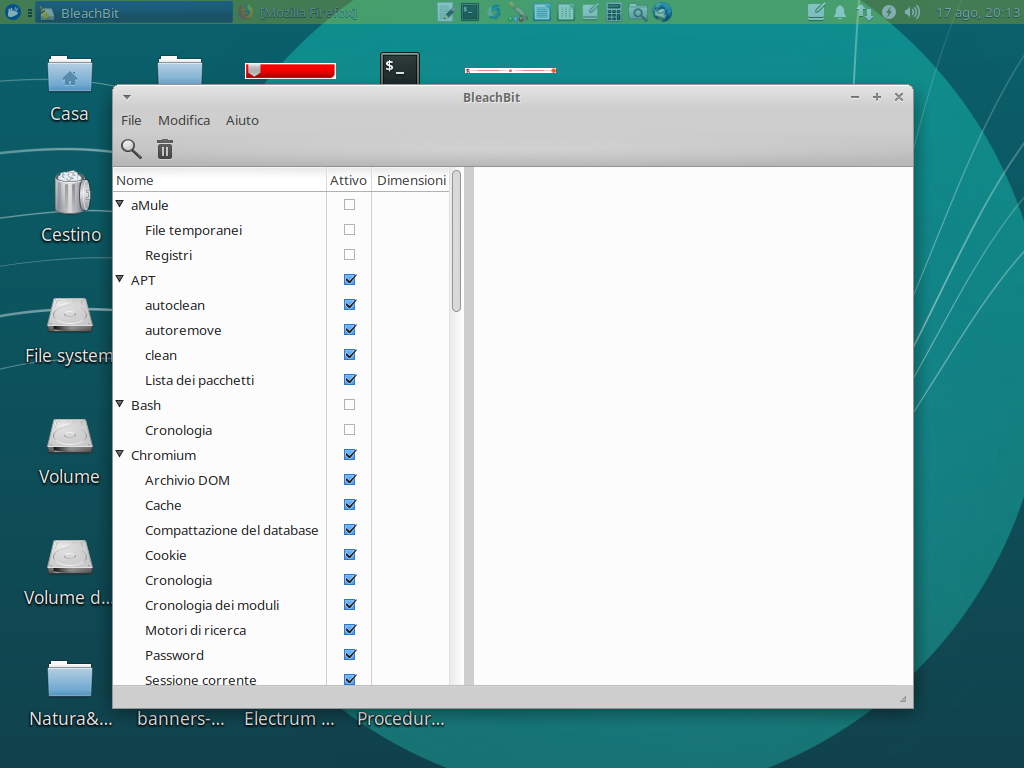Select the Motori di ricerca row
Image resolution: width=1024 pixels, height=768 pixels.
pos(281,630)
